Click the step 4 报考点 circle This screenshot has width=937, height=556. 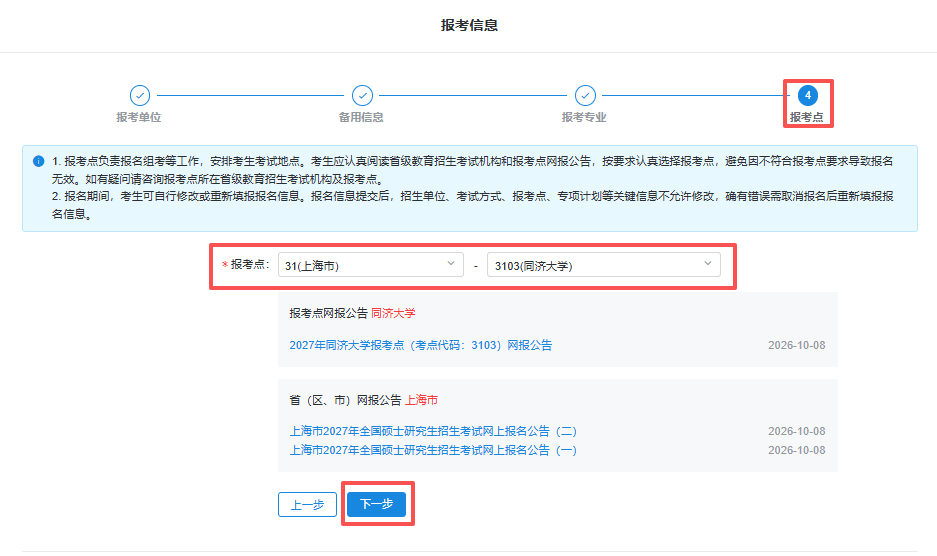(x=808, y=95)
